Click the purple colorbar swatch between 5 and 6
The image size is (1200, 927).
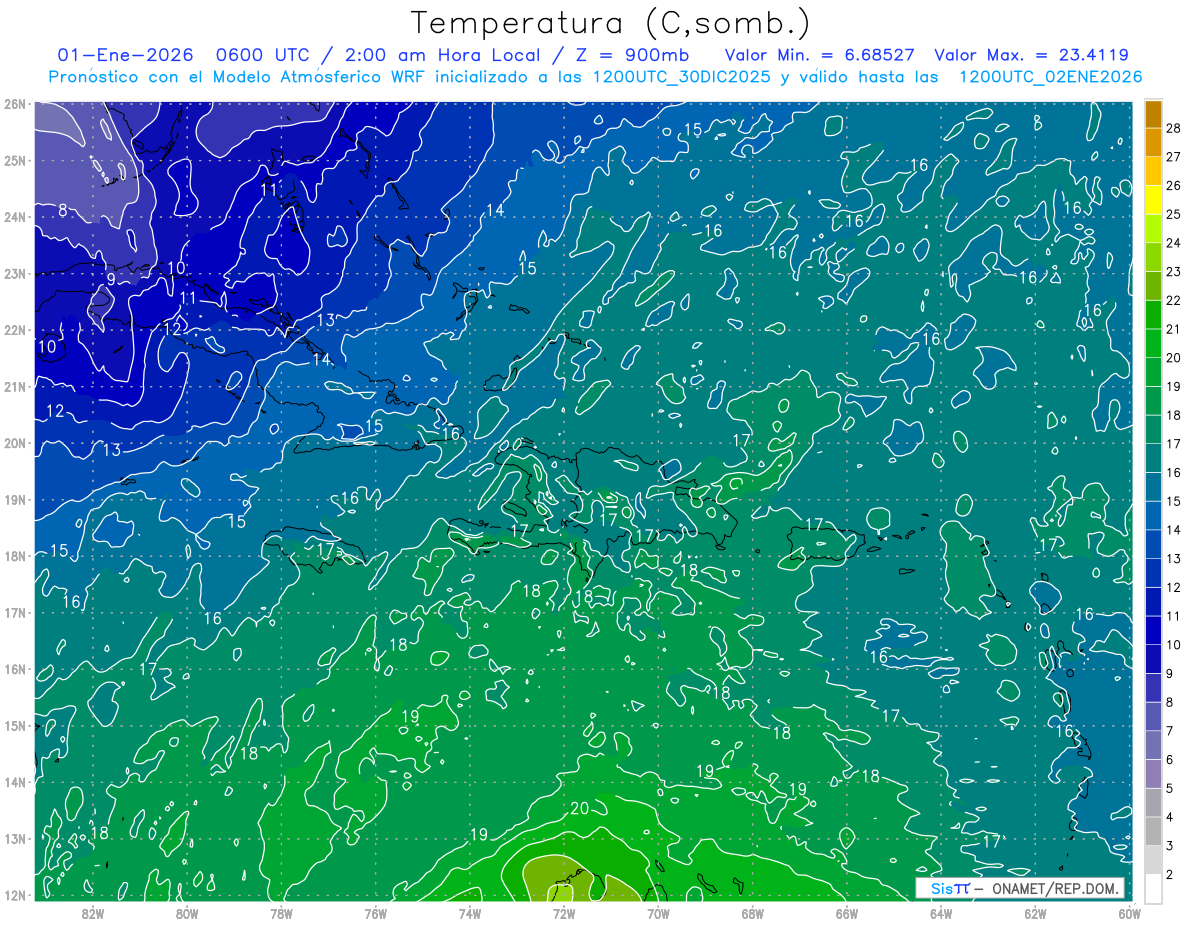1153,774
